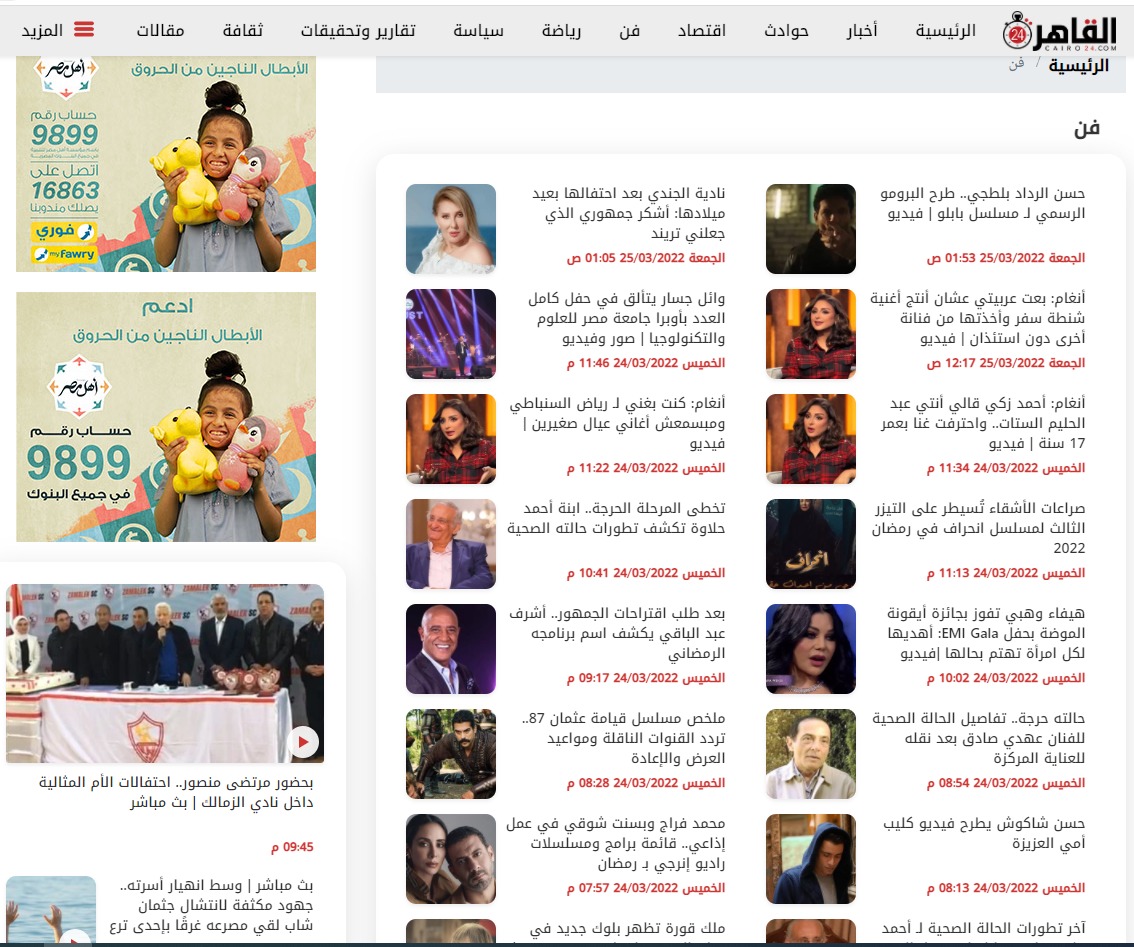Open the المزيد hamburger menu
Viewport: 1134px width, 947px height.
click(x=57, y=30)
